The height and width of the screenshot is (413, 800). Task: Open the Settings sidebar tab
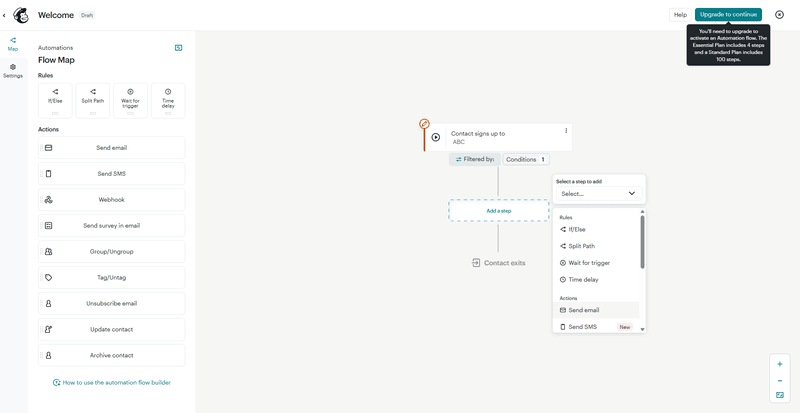(13, 71)
